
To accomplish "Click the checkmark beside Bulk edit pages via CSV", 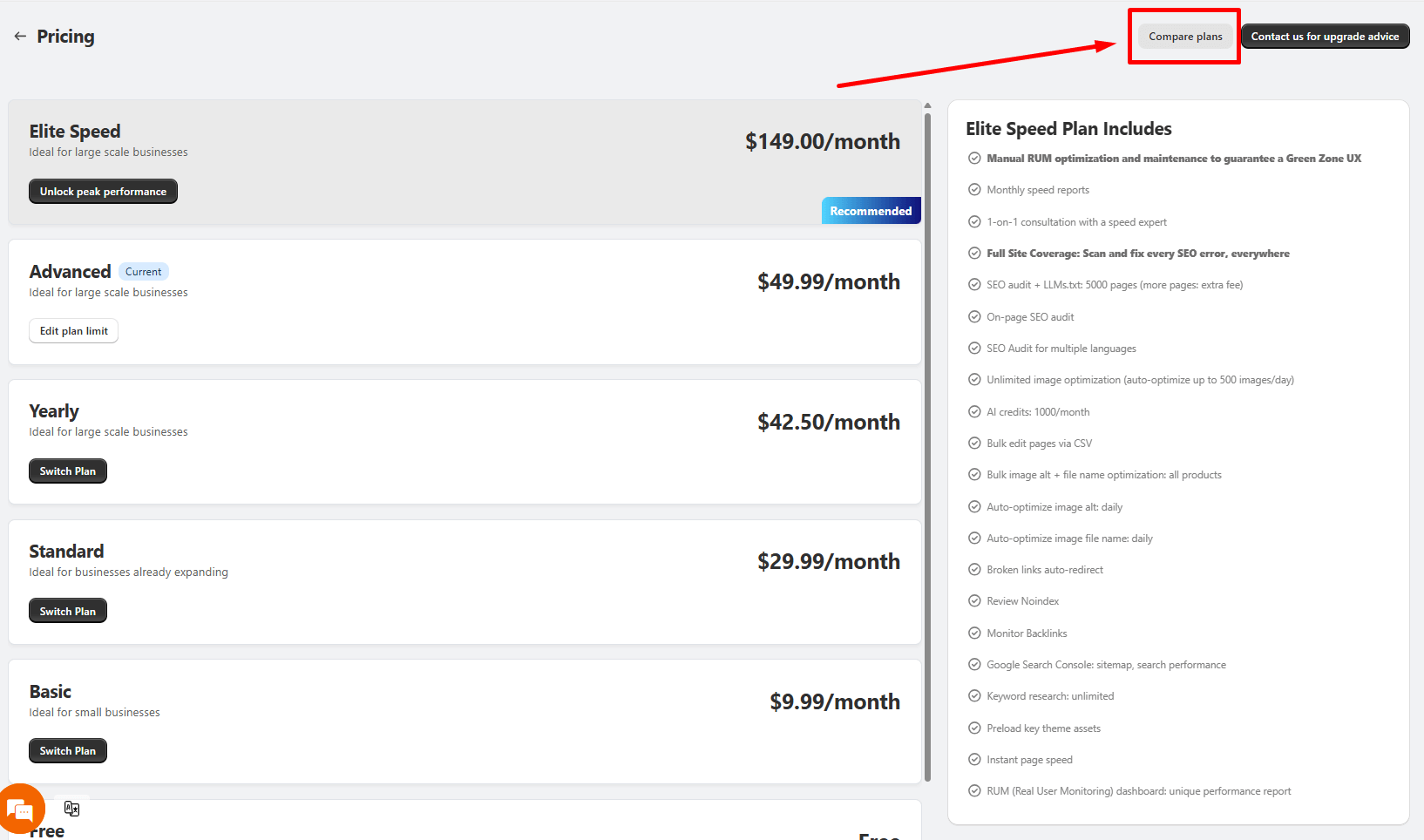I will click(x=973, y=443).
